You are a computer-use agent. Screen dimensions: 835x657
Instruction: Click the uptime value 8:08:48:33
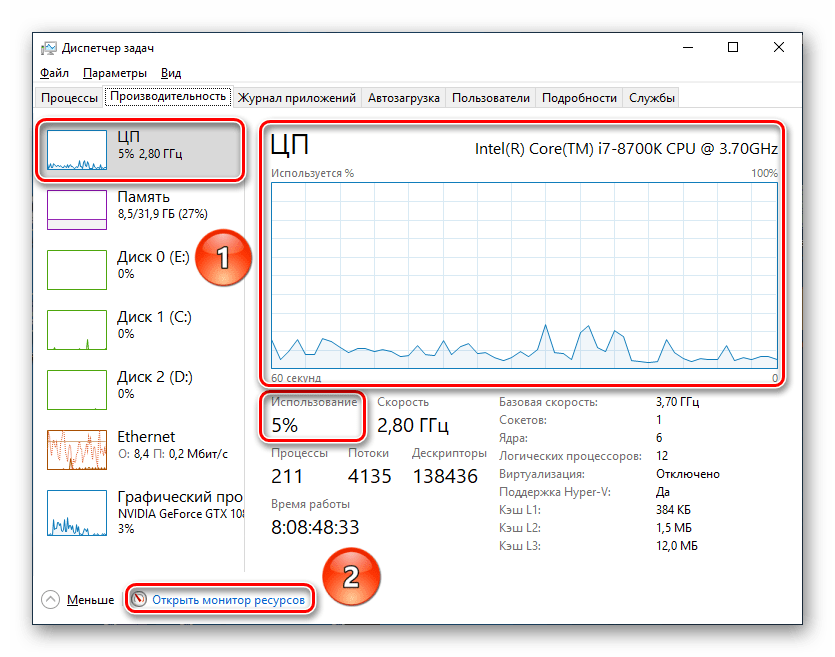pos(315,527)
